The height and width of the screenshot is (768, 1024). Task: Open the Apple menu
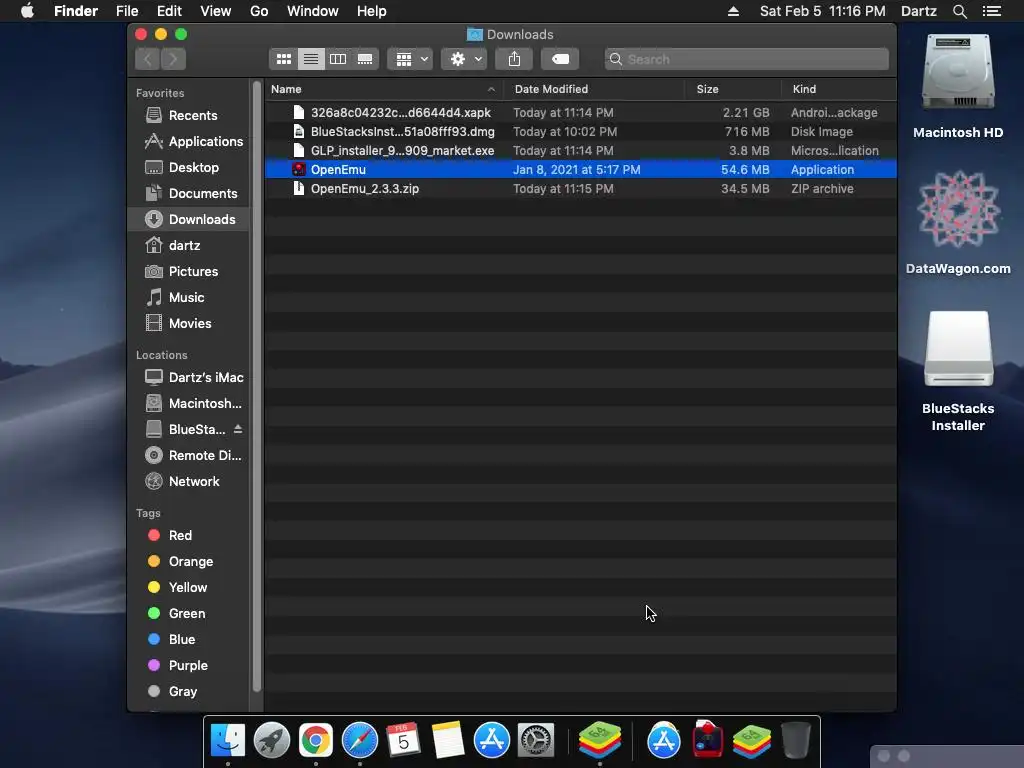[27, 11]
